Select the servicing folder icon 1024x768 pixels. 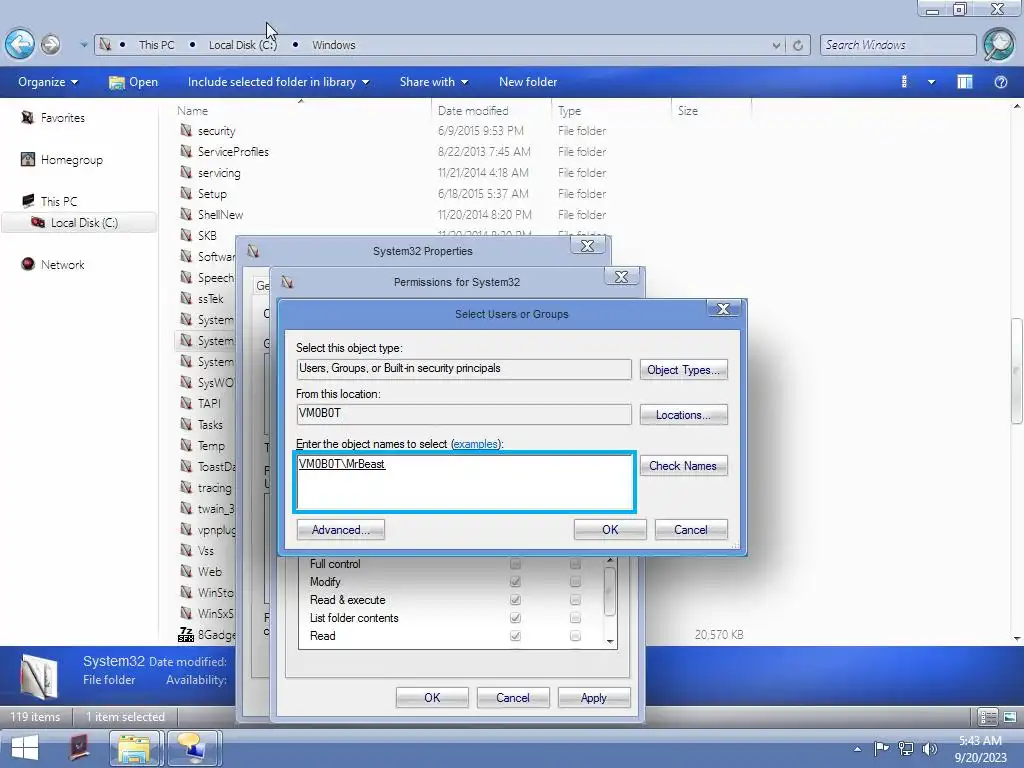[186, 172]
